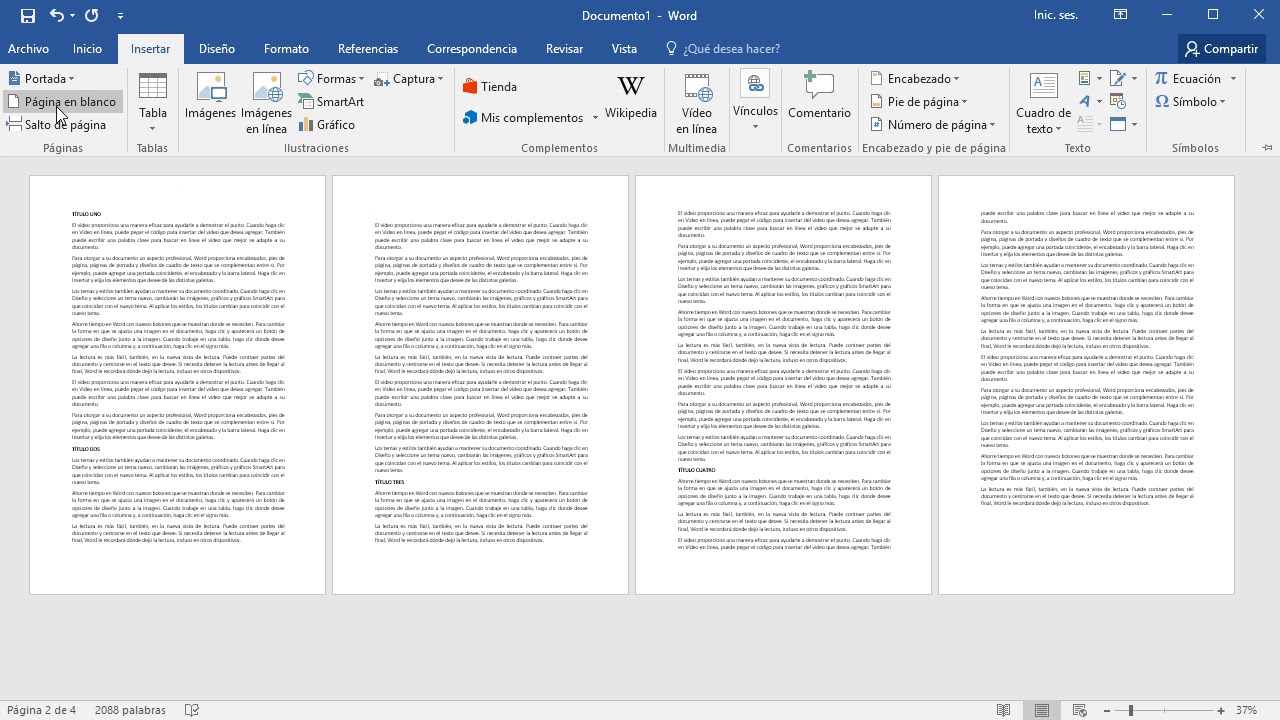Switch to Print Layout view
Viewport: 1280px width, 720px height.
(1042, 710)
